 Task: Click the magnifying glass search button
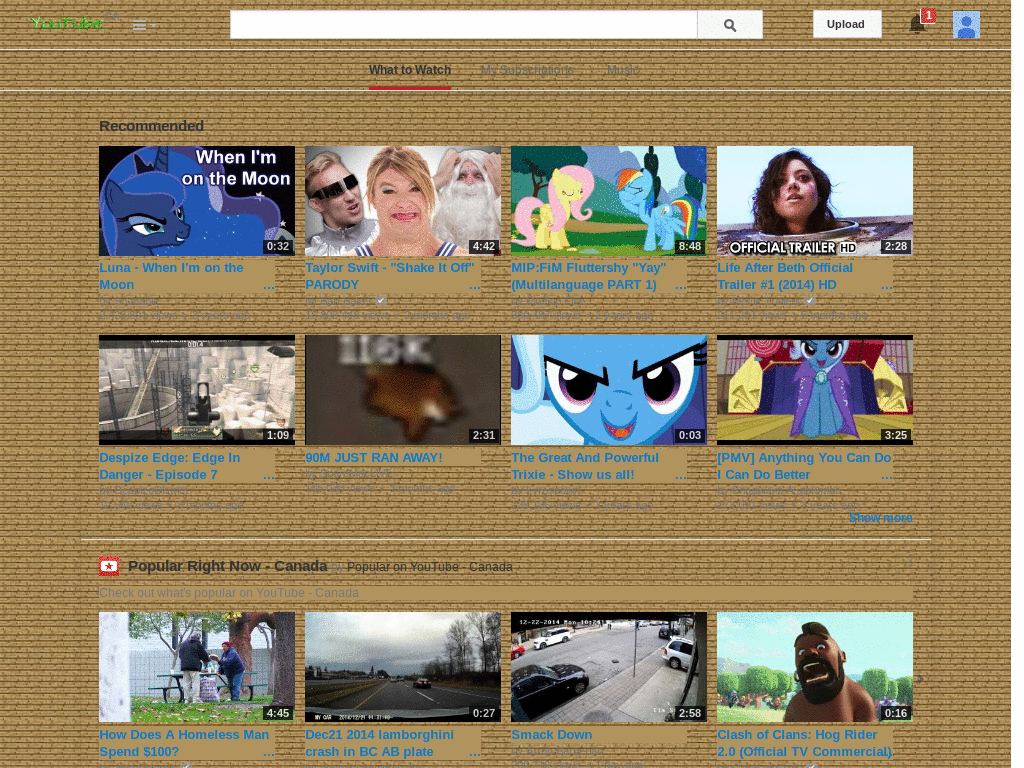pyautogui.click(x=729, y=25)
